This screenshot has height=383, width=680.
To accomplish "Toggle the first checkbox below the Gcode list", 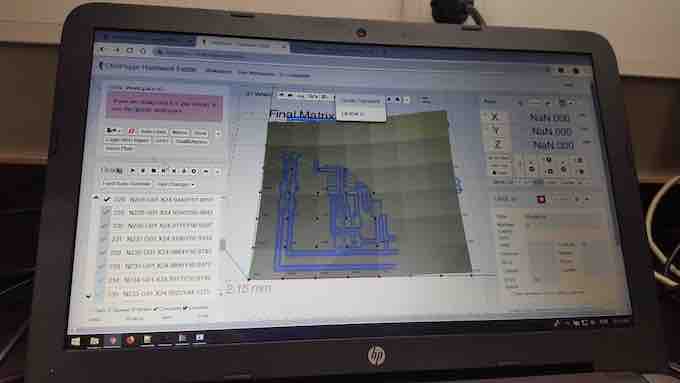I will 156,309.
